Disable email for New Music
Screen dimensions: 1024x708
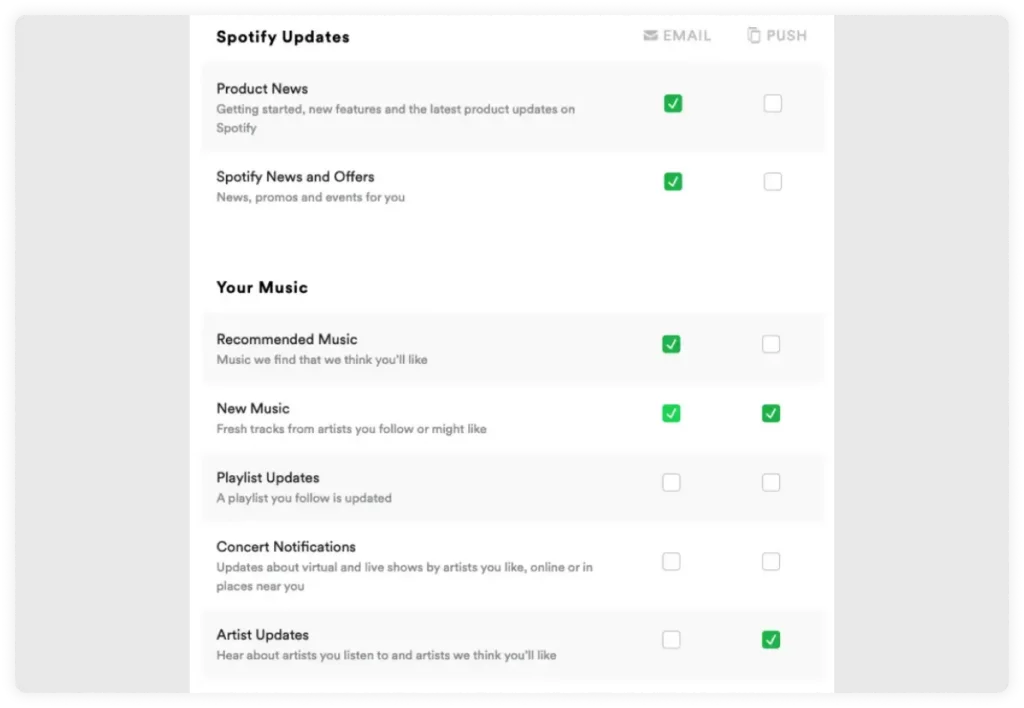pos(671,413)
